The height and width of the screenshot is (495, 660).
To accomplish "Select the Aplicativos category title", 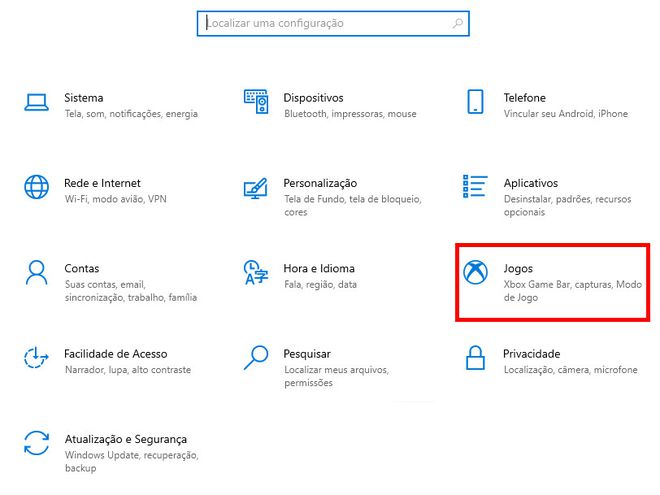I will point(531,183).
